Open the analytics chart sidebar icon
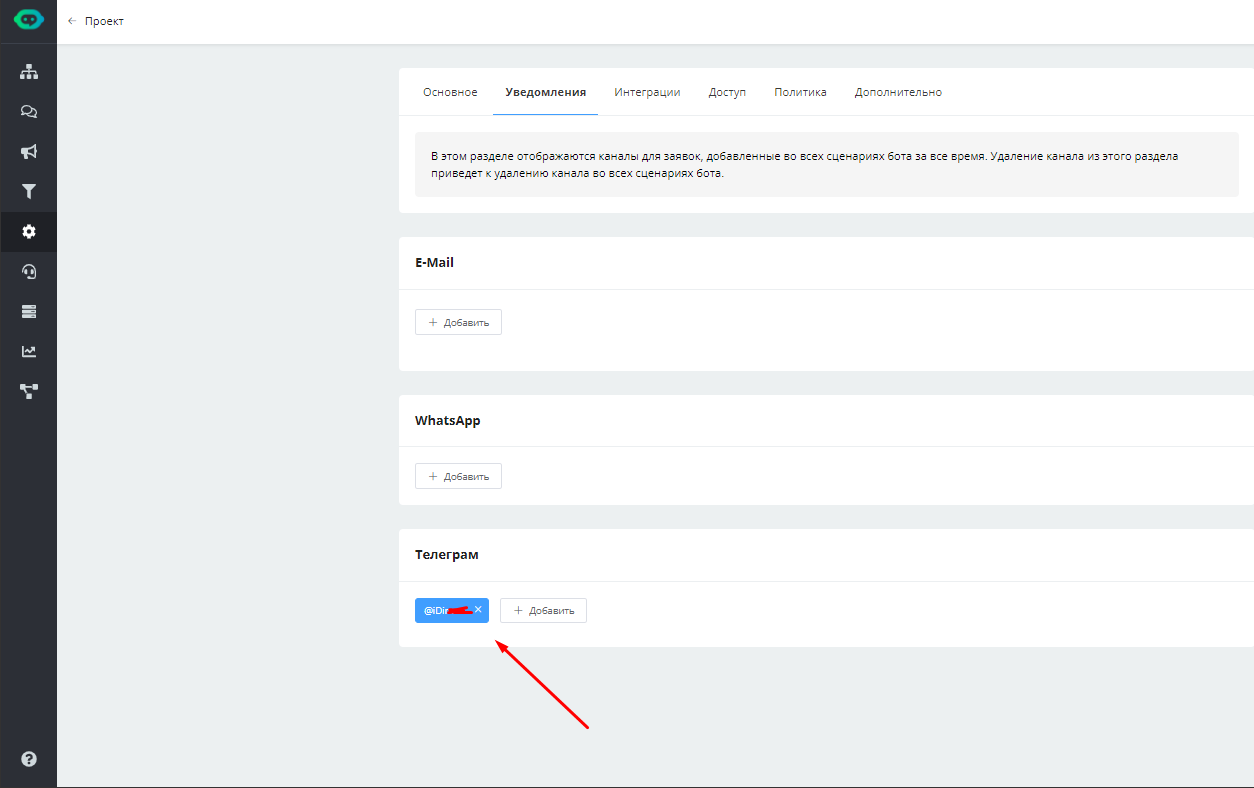Image resolution: width=1254 pixels, height=788 pixels. pyautogui.click(x=29, y=352)
